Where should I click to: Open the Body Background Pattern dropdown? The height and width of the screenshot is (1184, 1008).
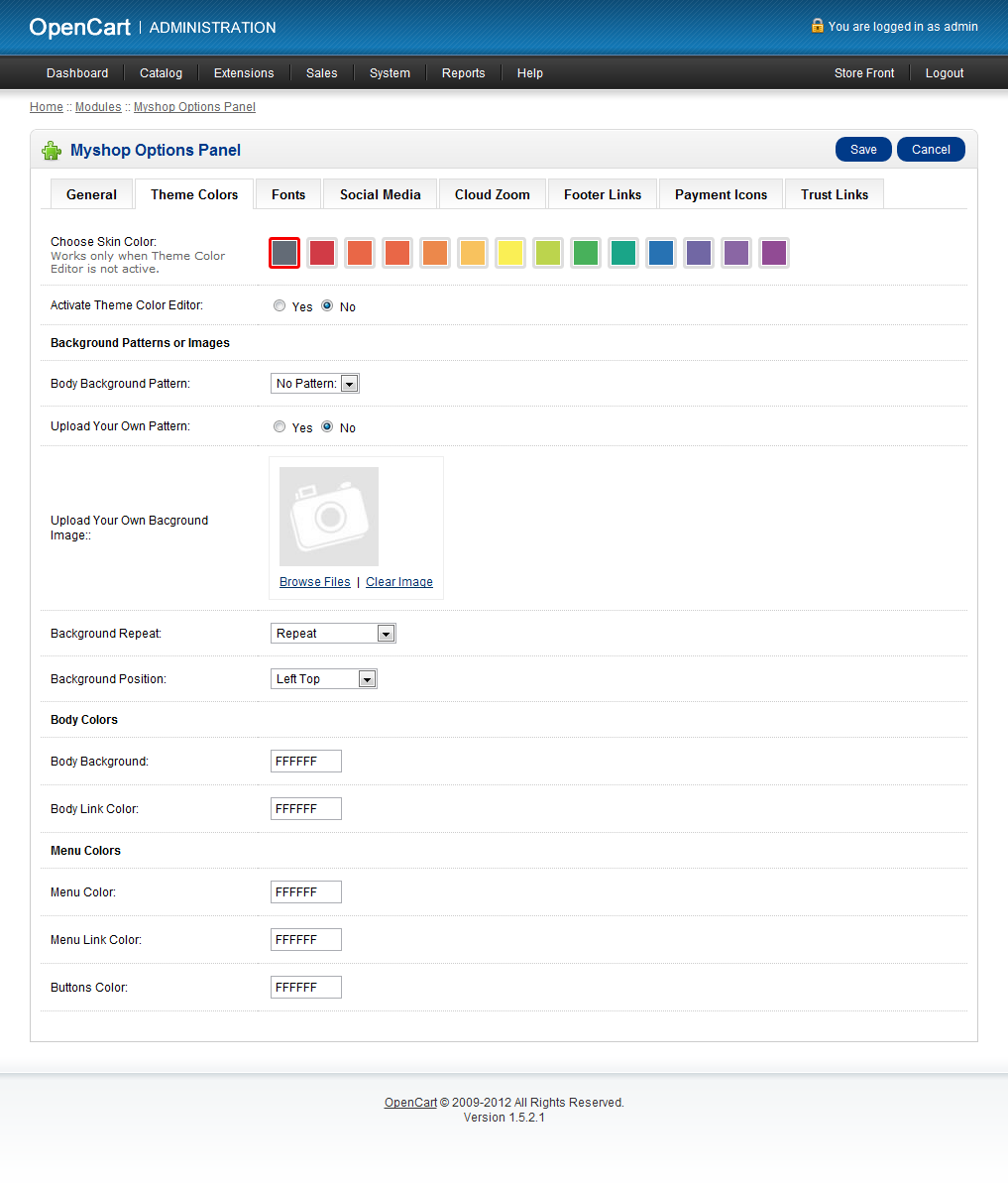click(314, 384)
